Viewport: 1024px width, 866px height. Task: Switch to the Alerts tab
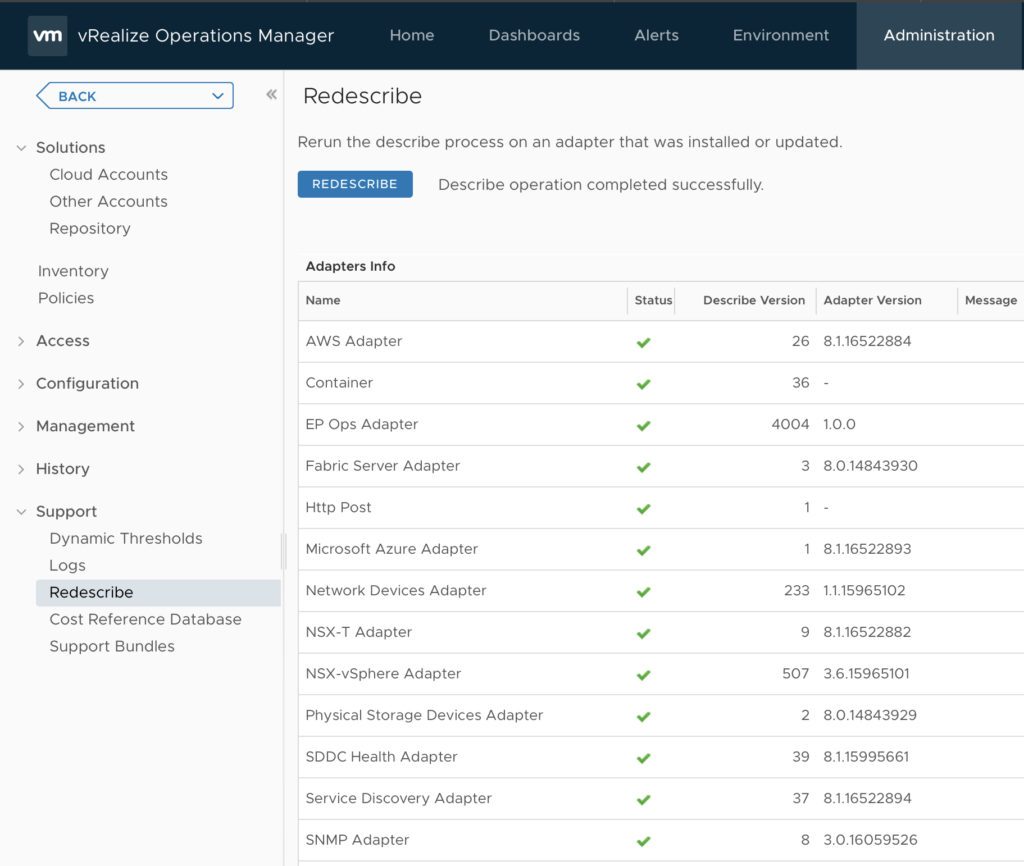(x=656, y=35)
